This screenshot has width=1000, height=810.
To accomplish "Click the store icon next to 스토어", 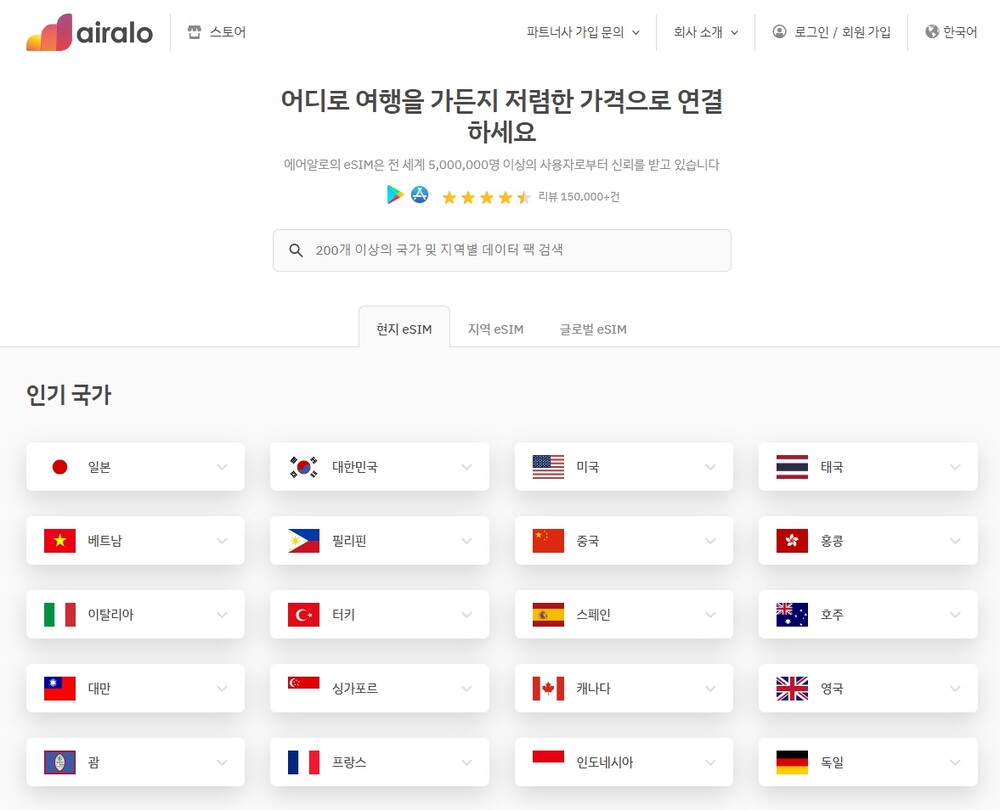I will [x=194, y=32].
